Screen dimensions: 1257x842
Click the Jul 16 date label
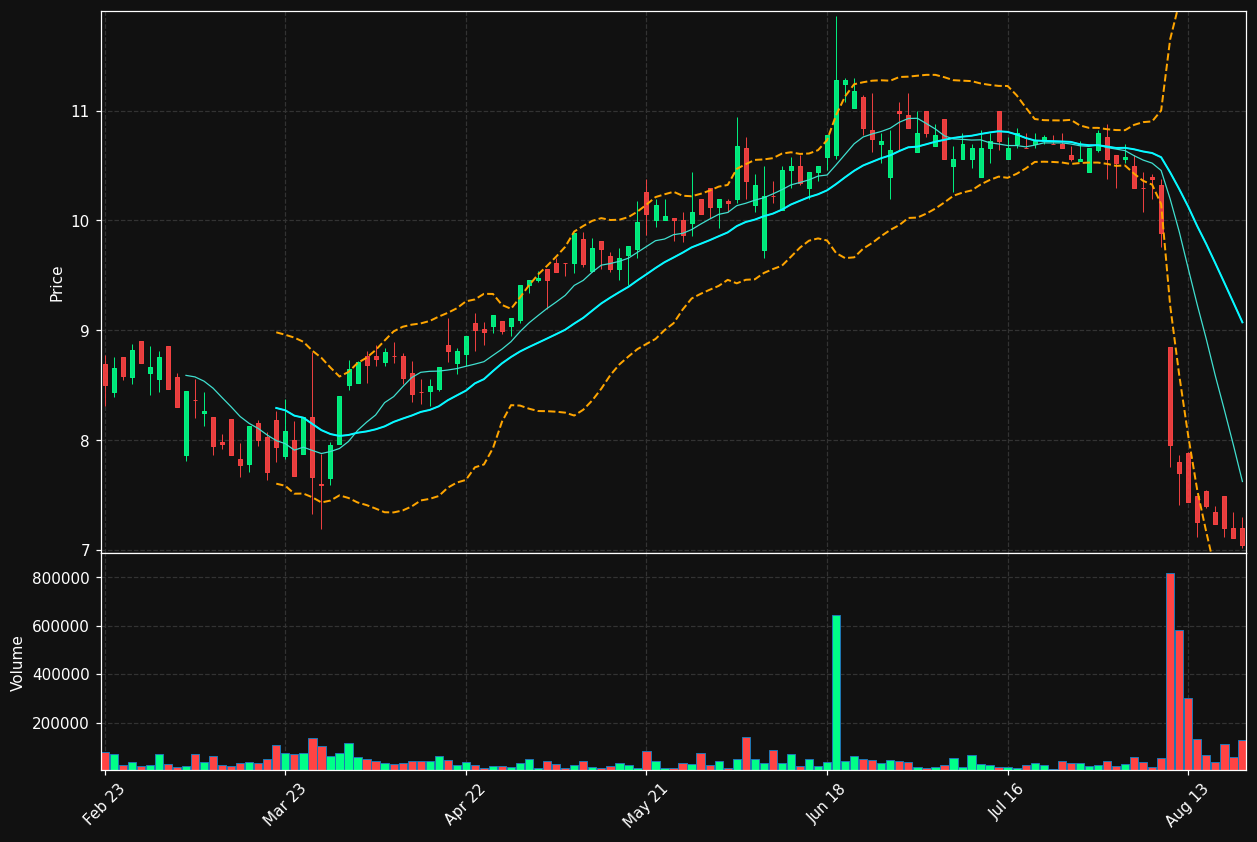[x=1006, y=803]
